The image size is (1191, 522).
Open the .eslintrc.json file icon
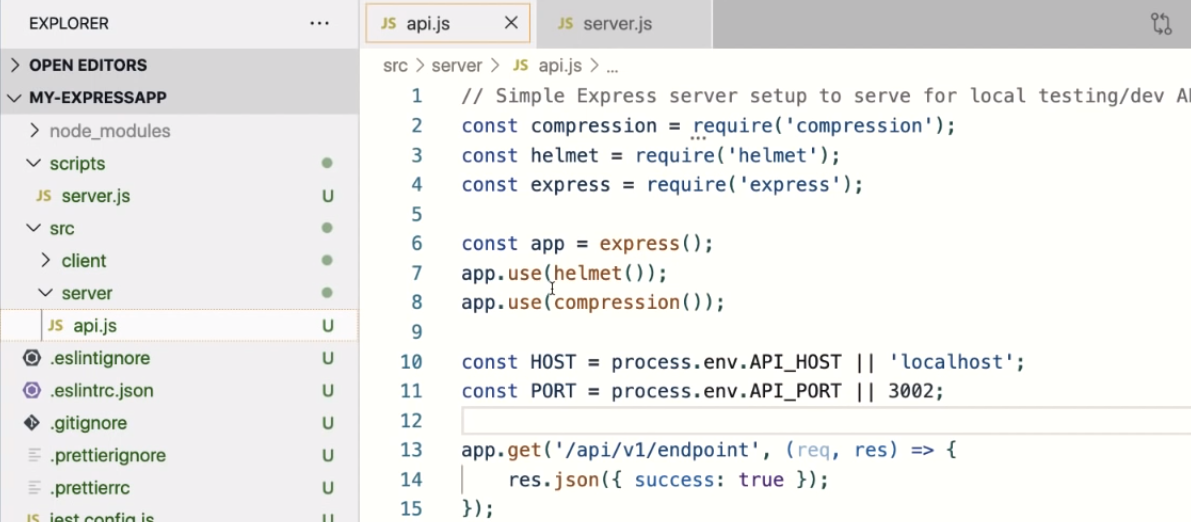pyautogui.click(x=32, y=391)
